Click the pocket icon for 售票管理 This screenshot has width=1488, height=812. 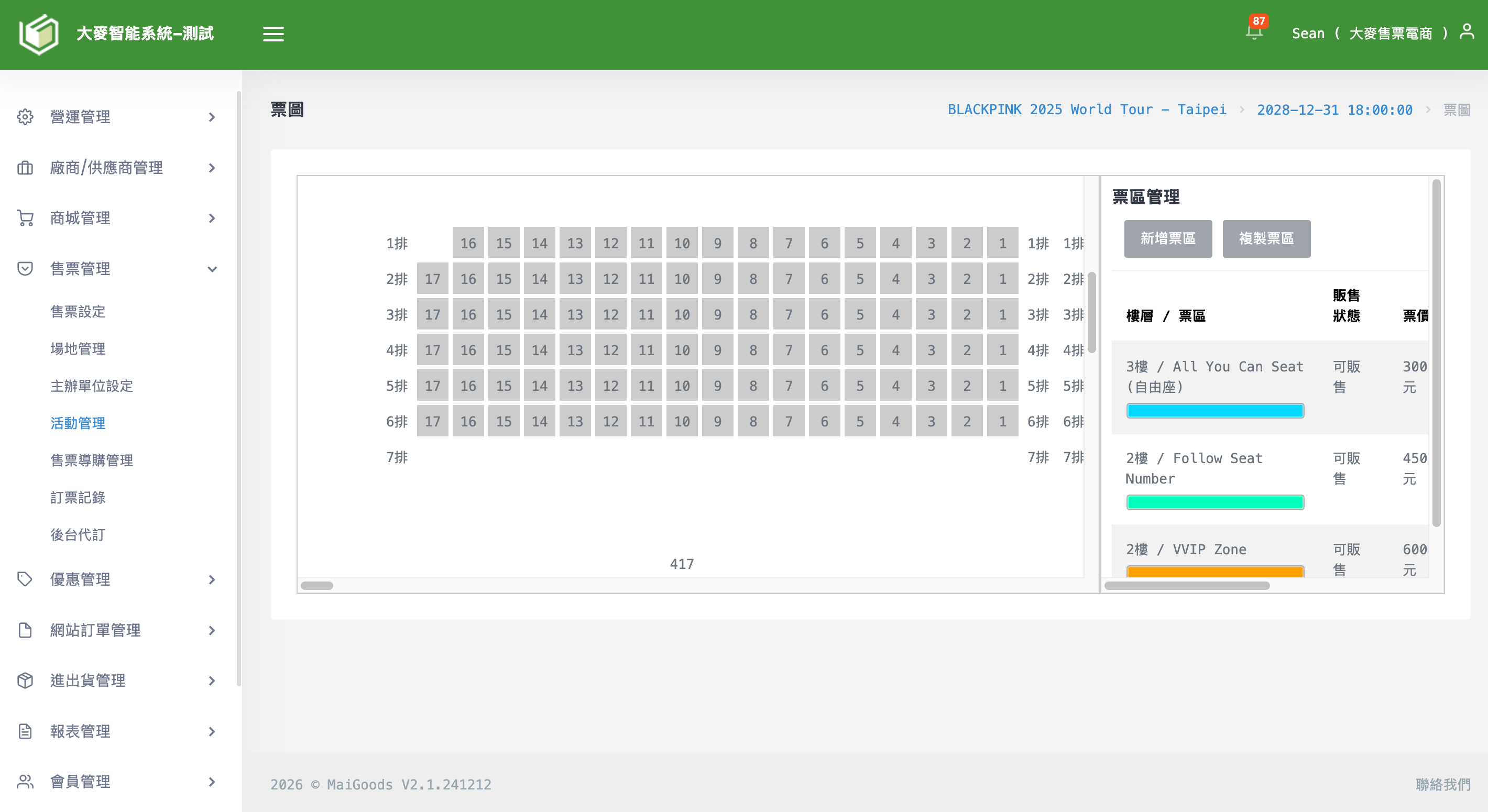pos(25,269)
